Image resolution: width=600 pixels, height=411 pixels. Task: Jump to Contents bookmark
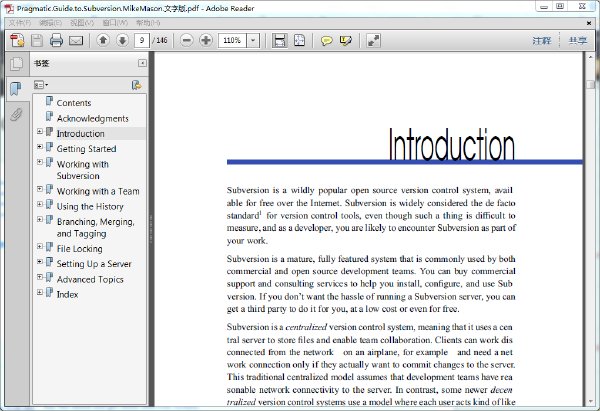pyautogui.click(x=74, y=103)
